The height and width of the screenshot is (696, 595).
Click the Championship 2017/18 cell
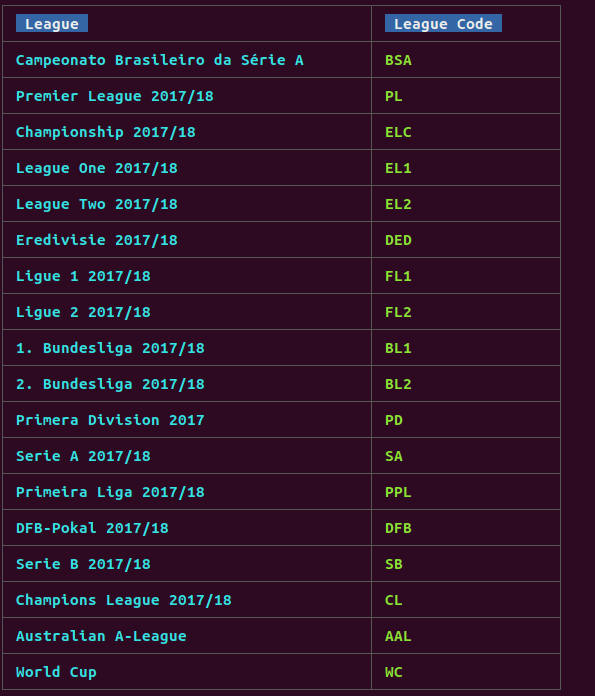[106, 132]
